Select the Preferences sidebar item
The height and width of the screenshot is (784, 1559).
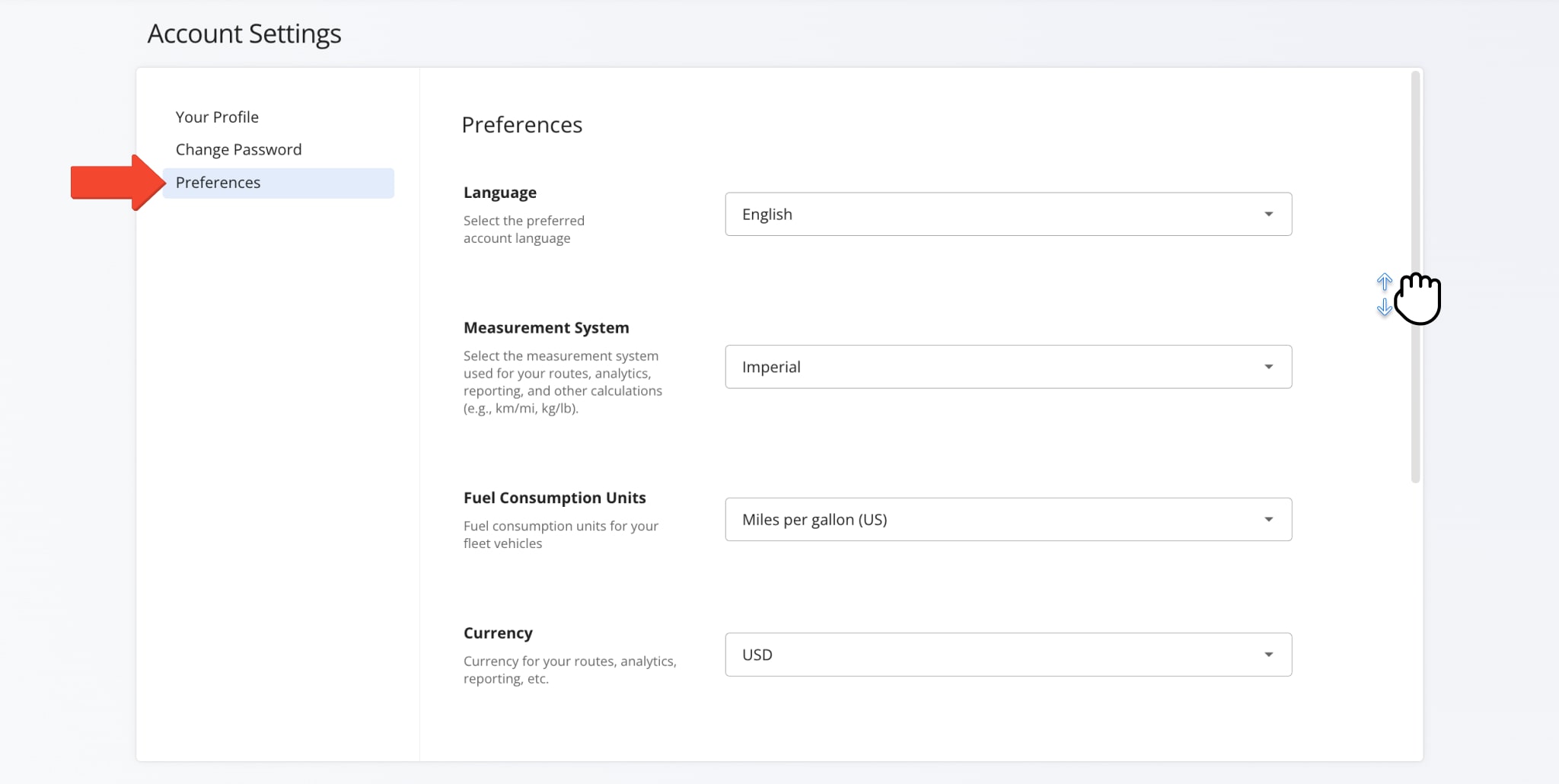(218, 183)
